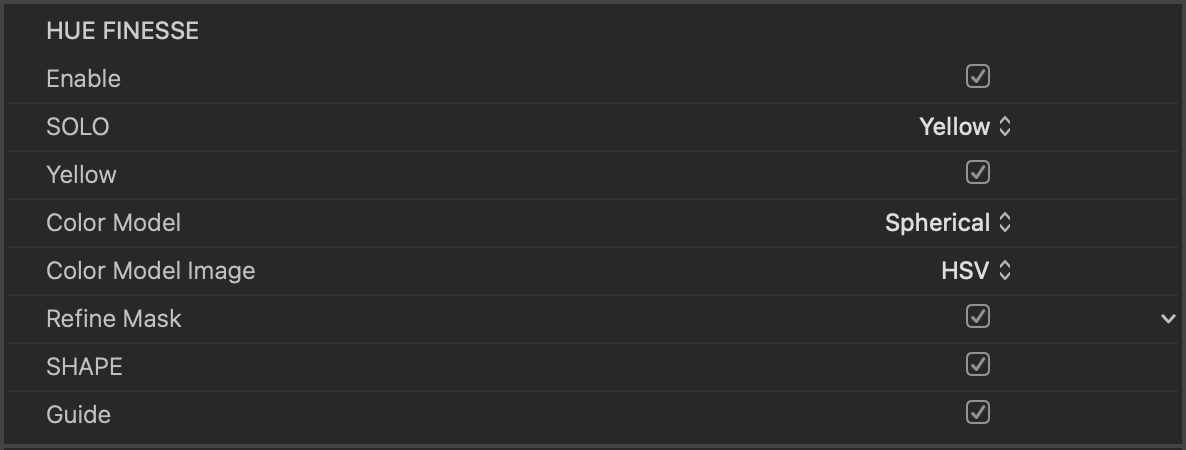The image size is (1186, 450).
Task: Click the SHAPE parameter label
Action: (x=84, y=367)
